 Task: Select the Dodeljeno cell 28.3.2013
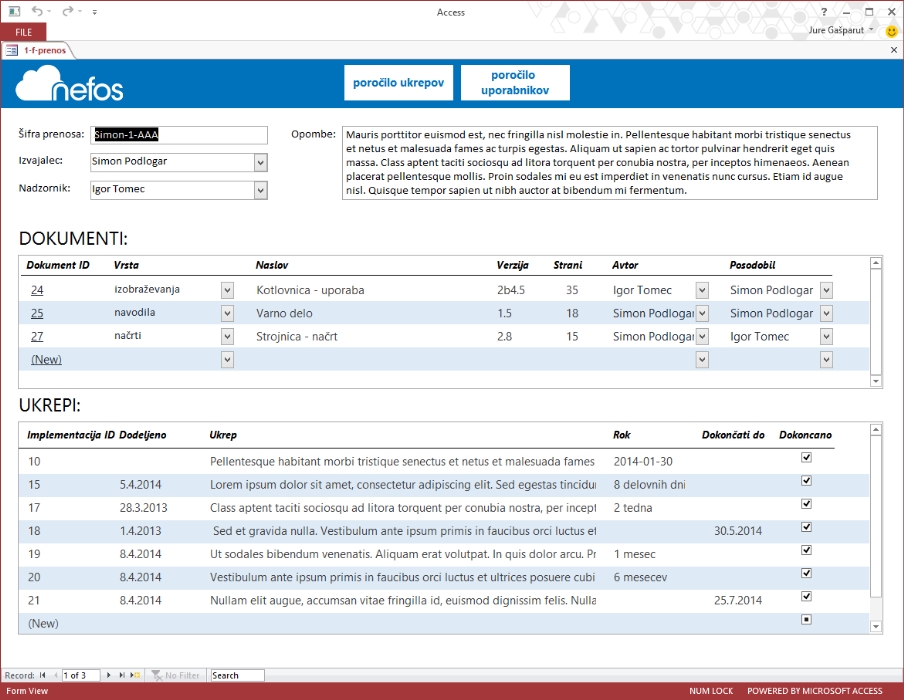tap(144, 507)
